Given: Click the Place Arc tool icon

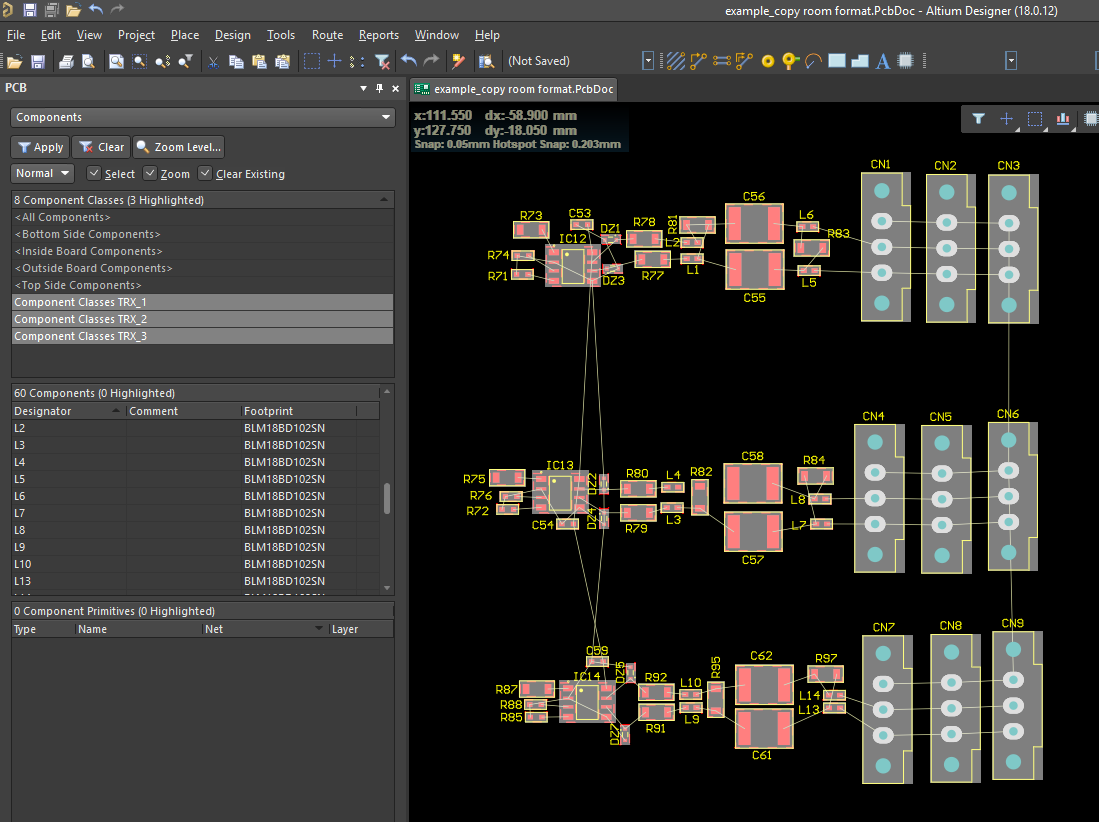Looking at the screenshot, I should click(x=811, y=61).
